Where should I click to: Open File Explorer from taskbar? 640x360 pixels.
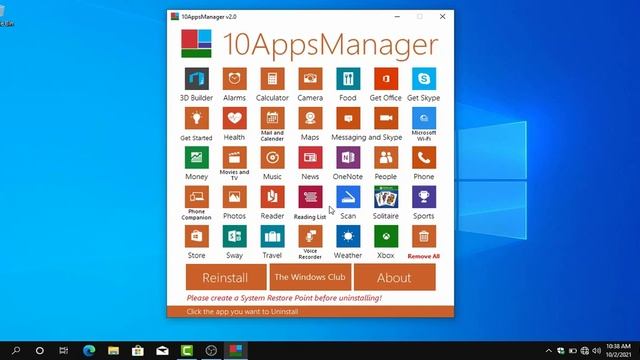point(113,351)
